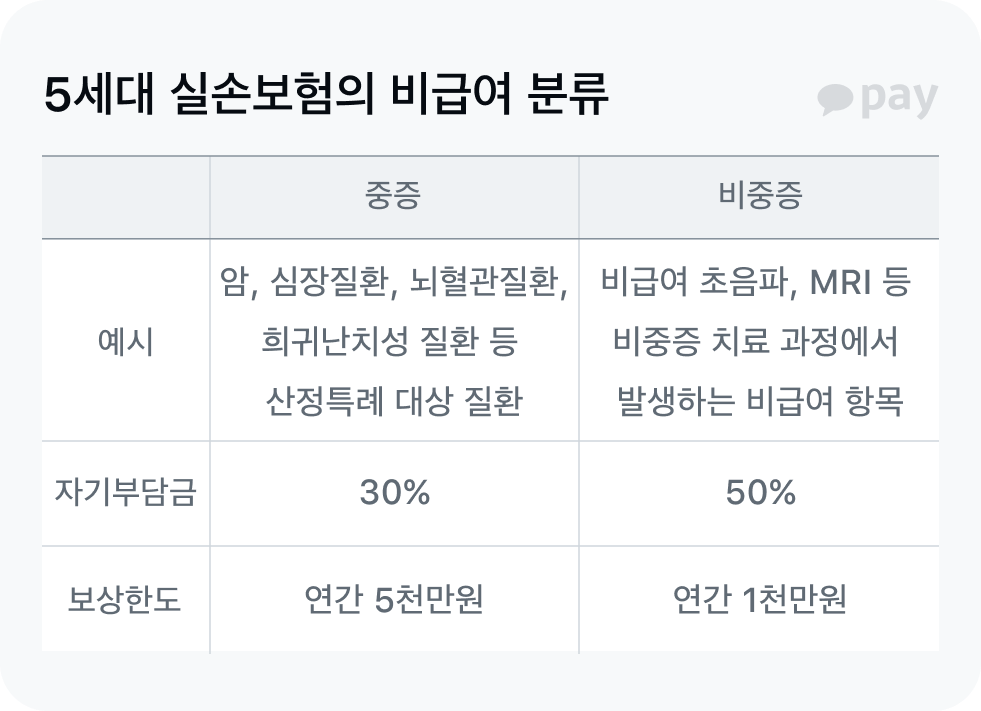Image resolution: width=981 pixels, height=711 pixels.
Task: Click the '30%' copay cell
Action: (394, 493)
